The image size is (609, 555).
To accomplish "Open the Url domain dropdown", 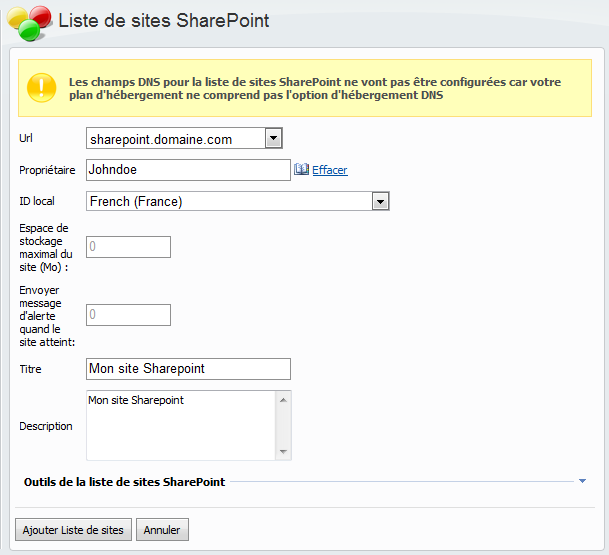I will coord(175,139).
